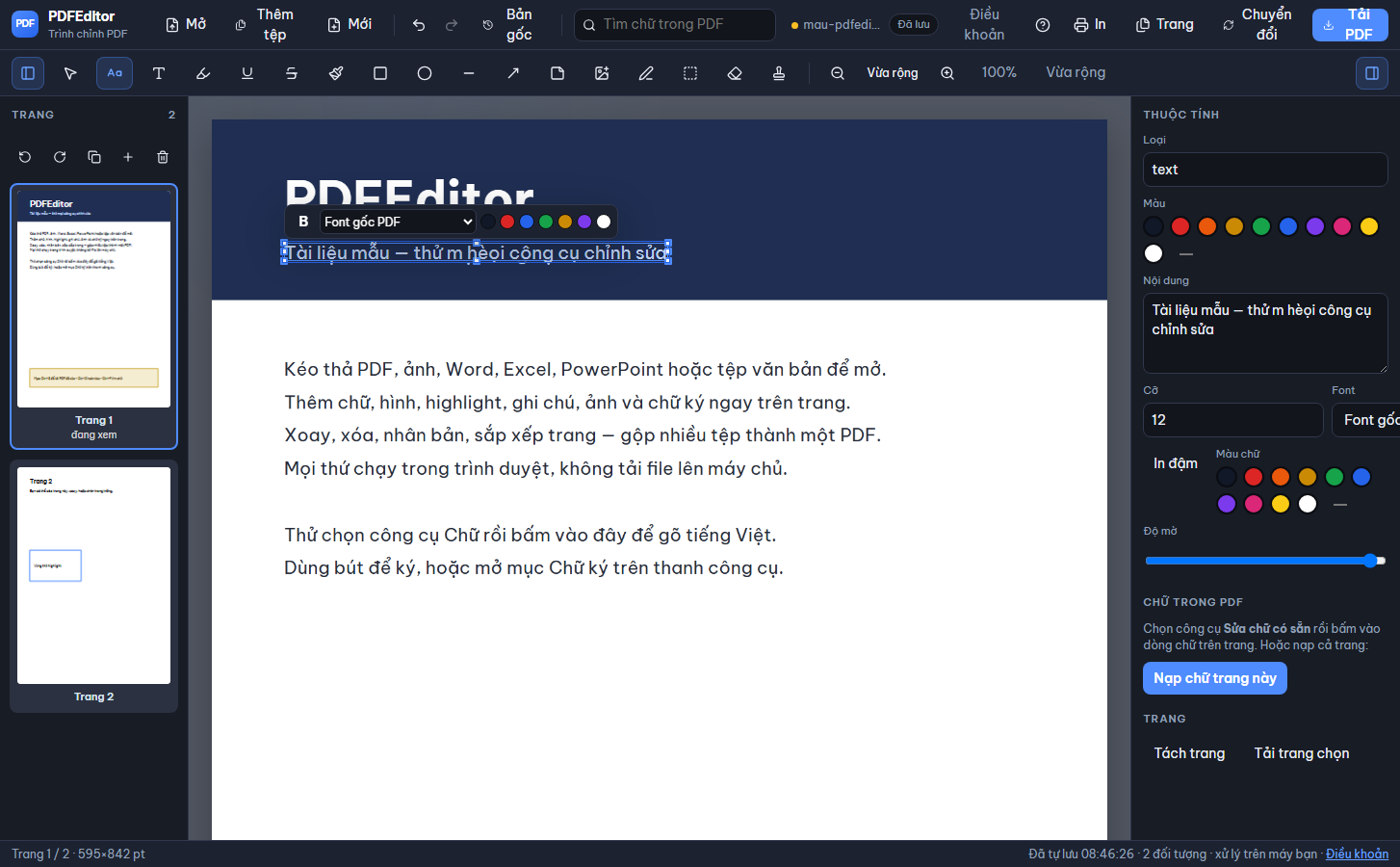This screenshot has width=1400, height=867.
Task: Select the insert image tool
Action: point(602,73)
